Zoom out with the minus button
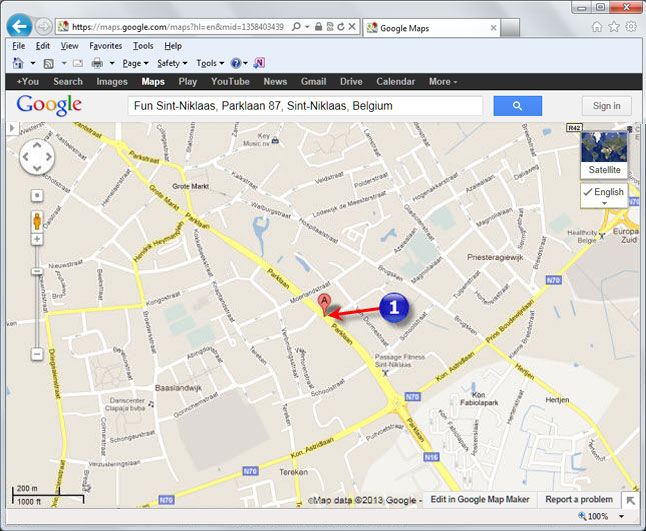This screenshot has height=531, width=646. click(37, 354)
